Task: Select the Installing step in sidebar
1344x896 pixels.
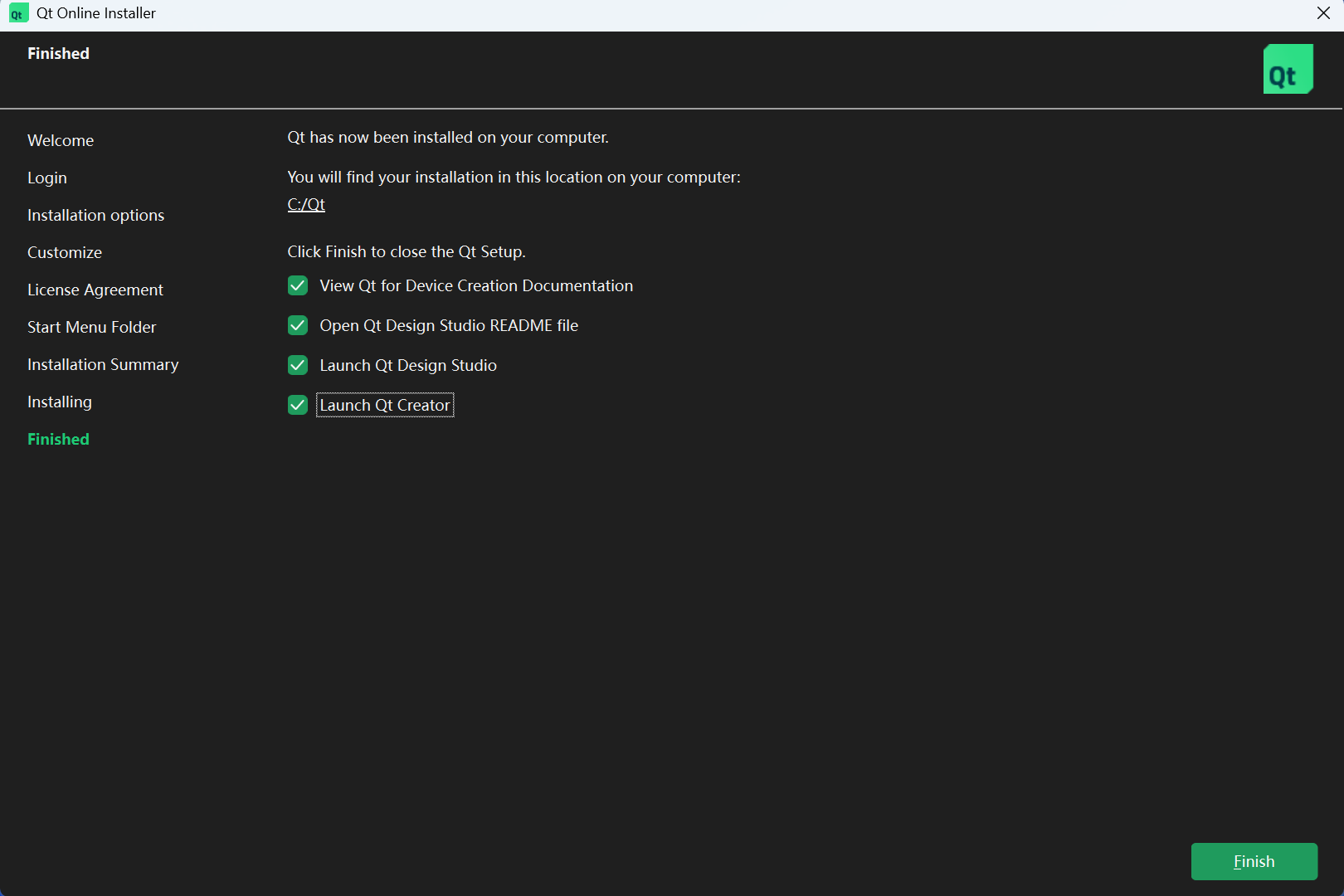Action: click(60, 402)
